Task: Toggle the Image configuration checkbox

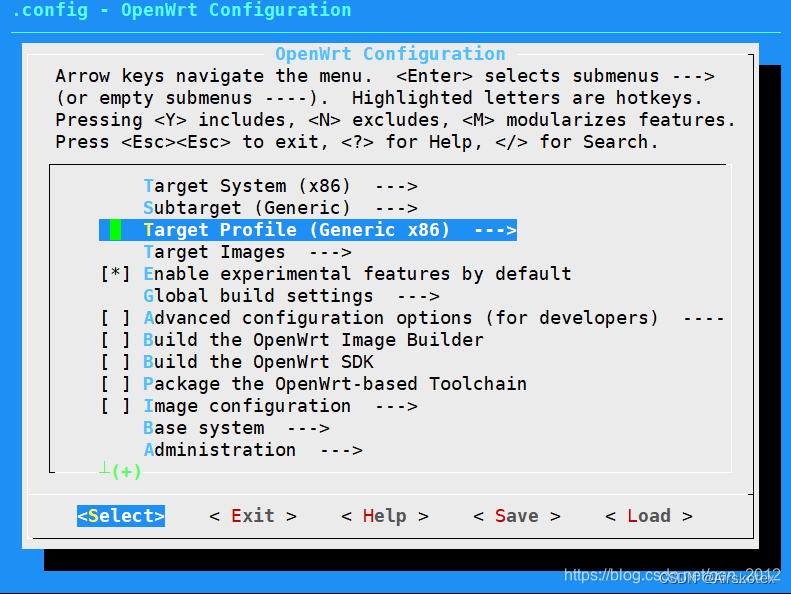Action: click(x=116, y=406)
